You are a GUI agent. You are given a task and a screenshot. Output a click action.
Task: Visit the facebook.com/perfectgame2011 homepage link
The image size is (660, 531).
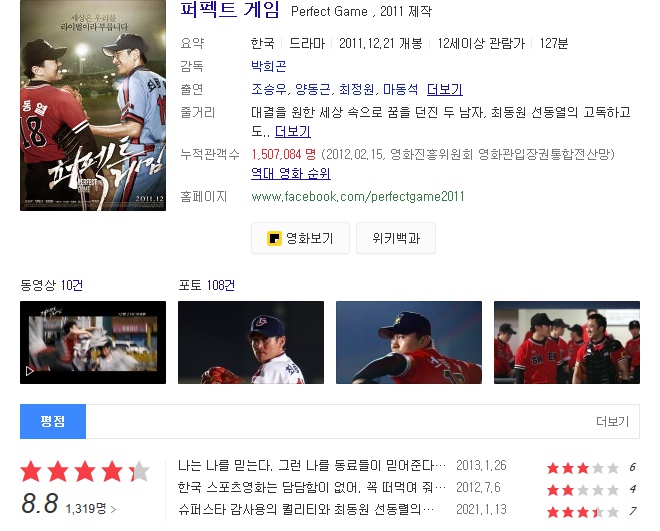[357, 196]
